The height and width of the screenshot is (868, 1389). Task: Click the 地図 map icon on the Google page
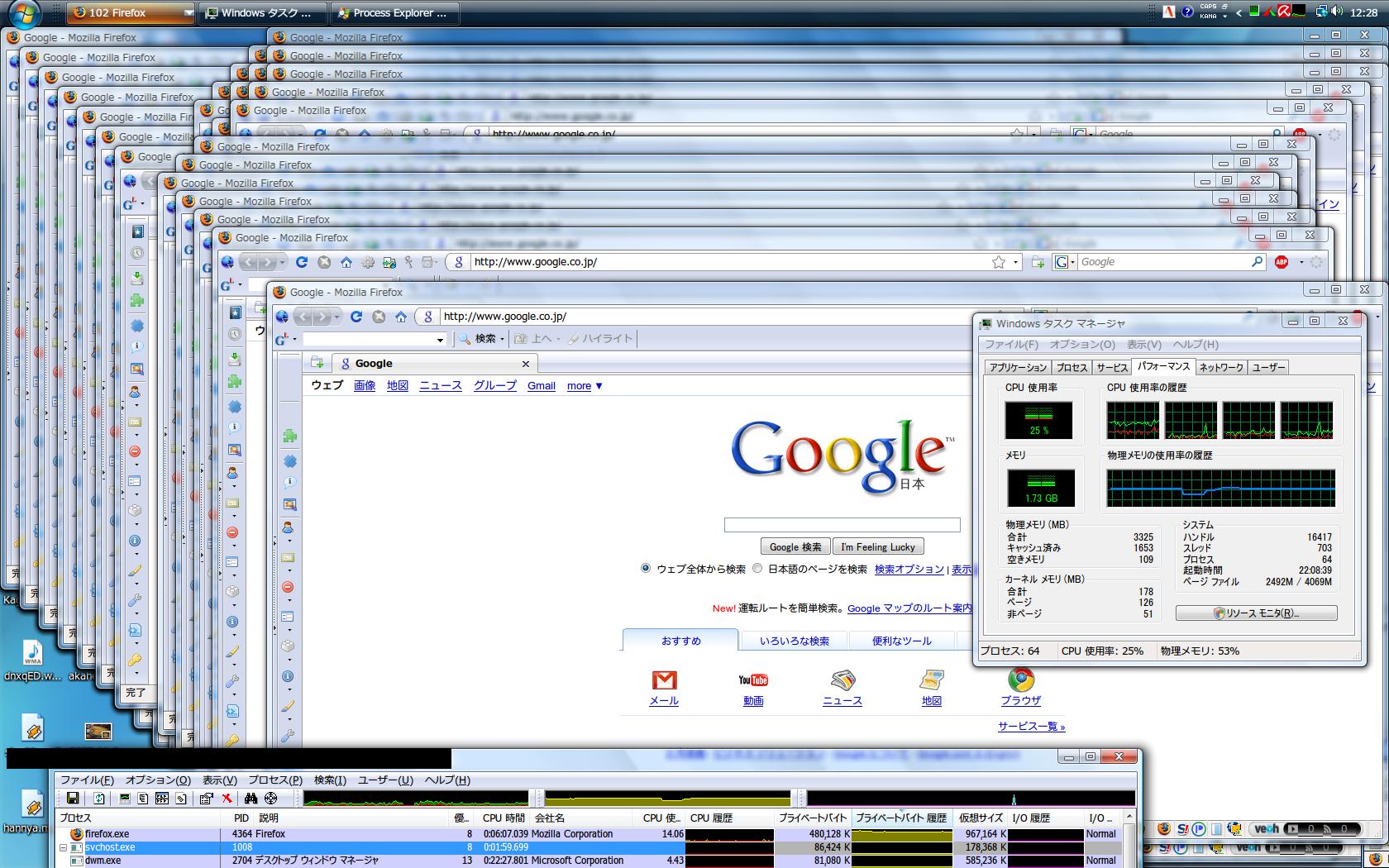(932, 680)
